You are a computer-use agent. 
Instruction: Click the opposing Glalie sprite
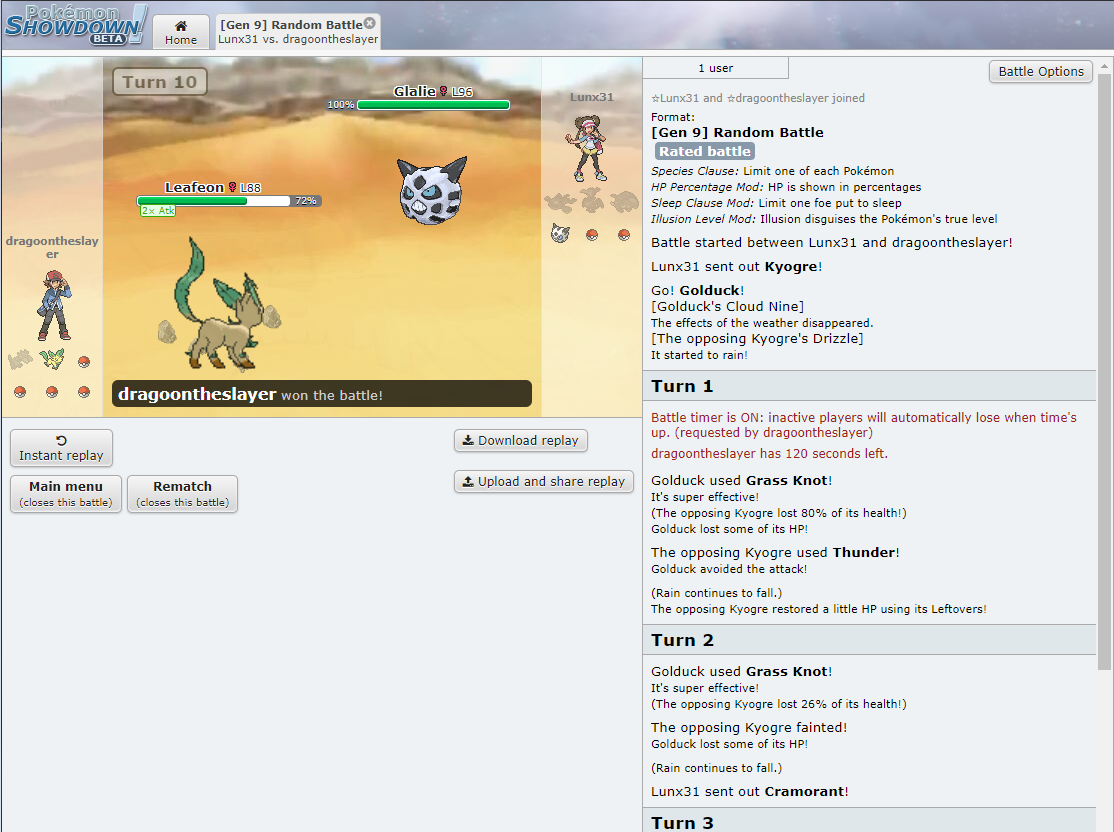(x=432, y=190)
